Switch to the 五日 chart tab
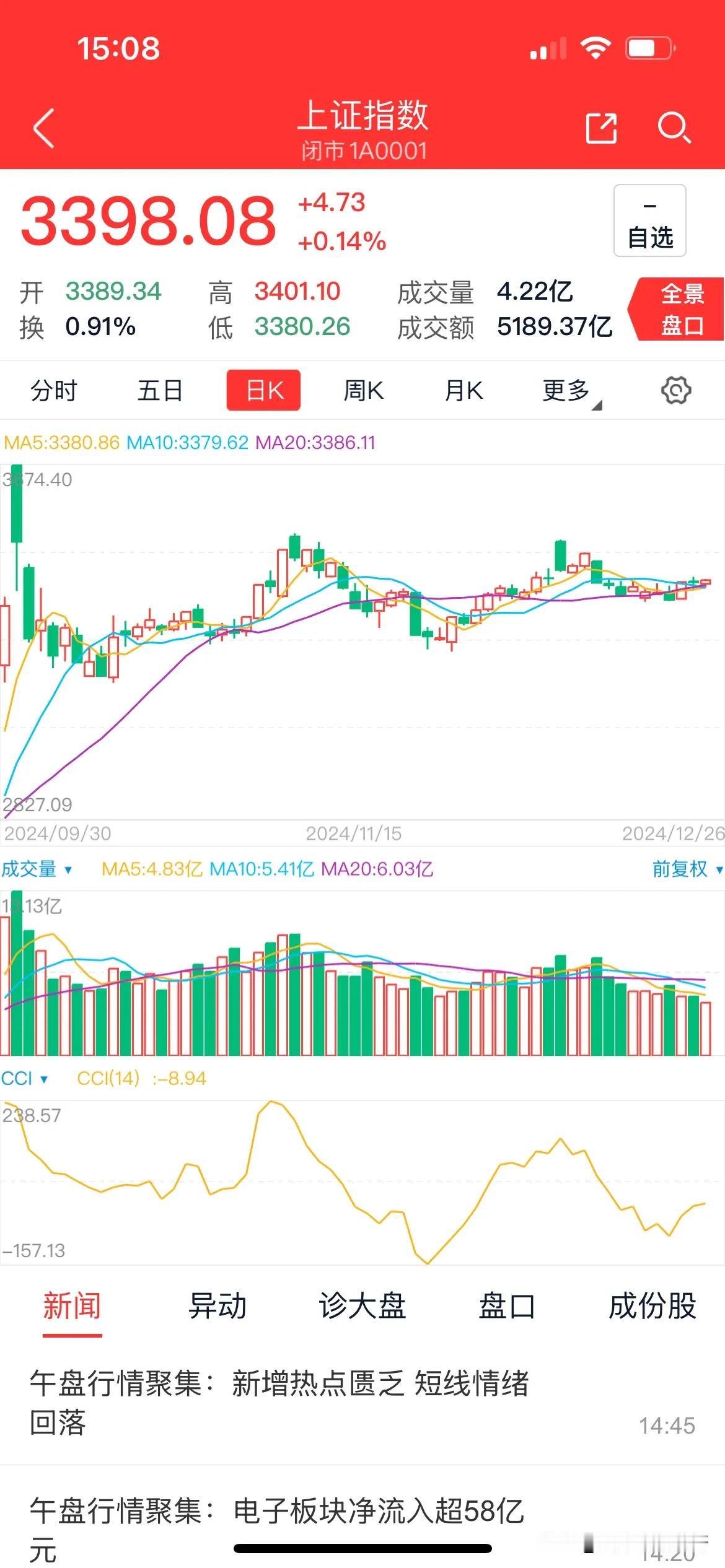 [x=160, y=391]
